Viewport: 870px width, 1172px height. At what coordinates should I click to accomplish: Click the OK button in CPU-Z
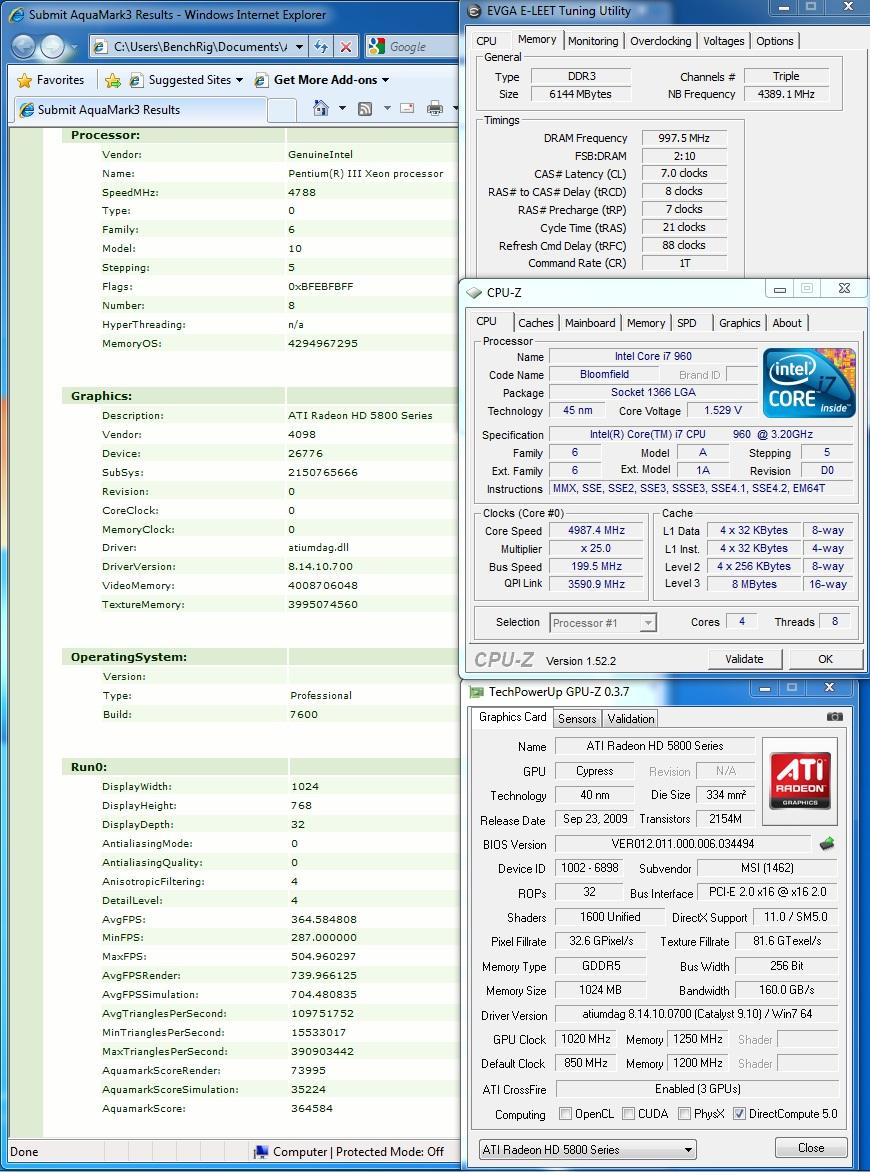point(825,659)
